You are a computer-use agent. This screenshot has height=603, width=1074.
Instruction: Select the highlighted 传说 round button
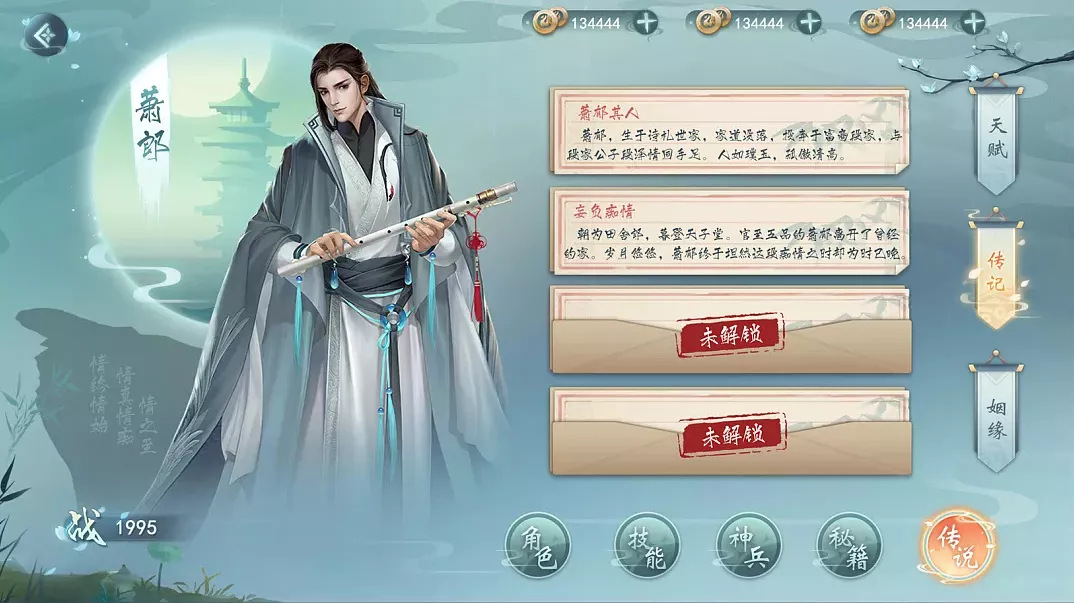tap(957, 546)
